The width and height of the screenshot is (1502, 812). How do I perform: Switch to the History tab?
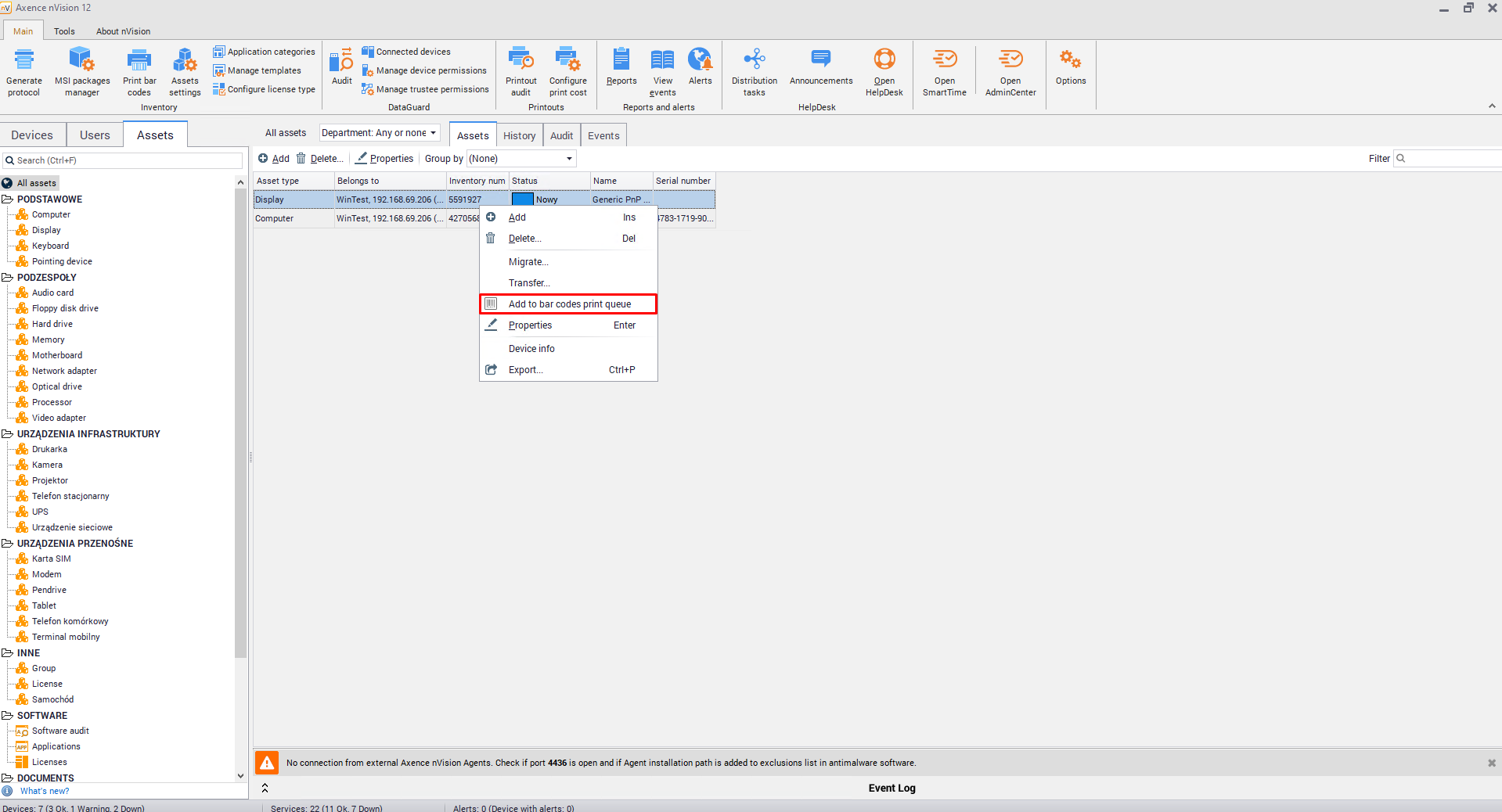(519, 135)
